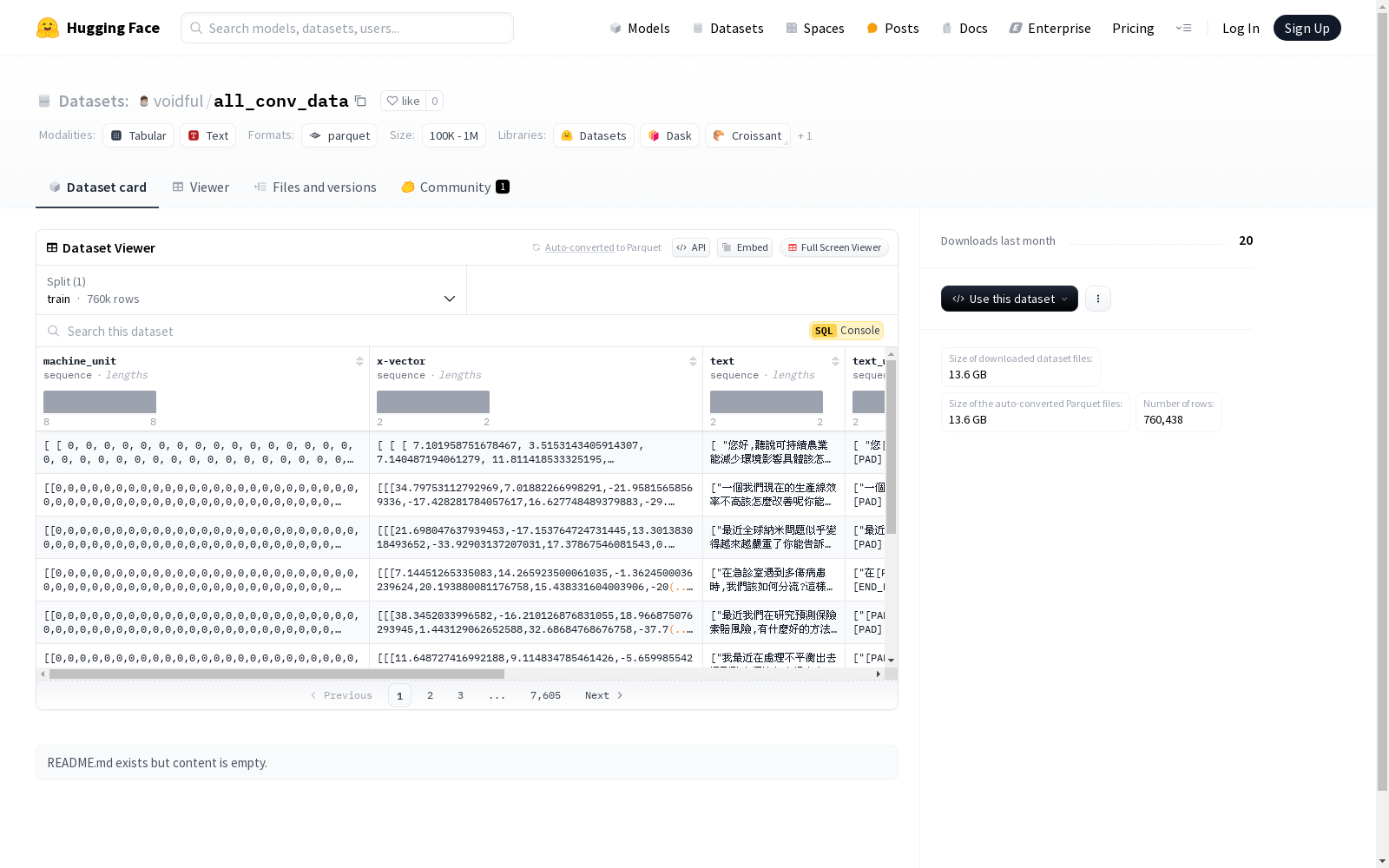Click the current page 1 button
This screenshot has height=868, width=1389.
pyautogui.click(x=399, y=695)
